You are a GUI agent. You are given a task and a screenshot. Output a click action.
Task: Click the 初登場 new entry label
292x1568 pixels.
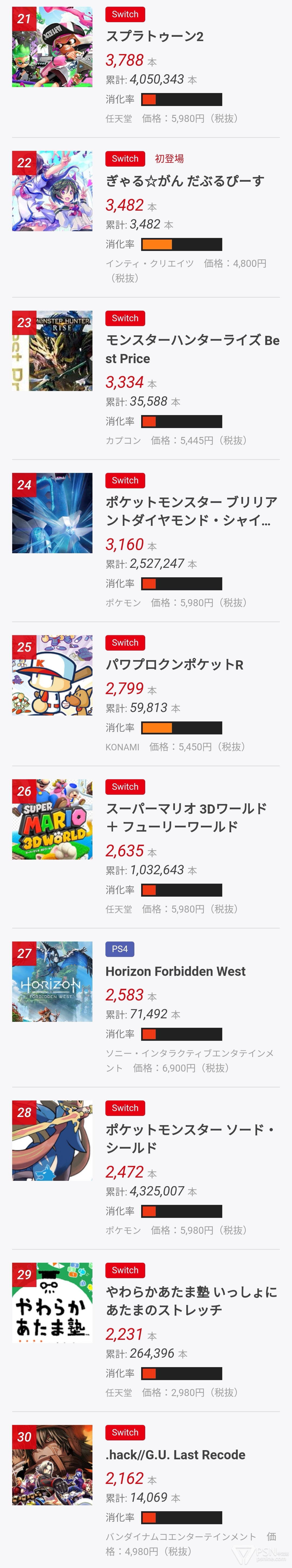click(x=169, y=159)
